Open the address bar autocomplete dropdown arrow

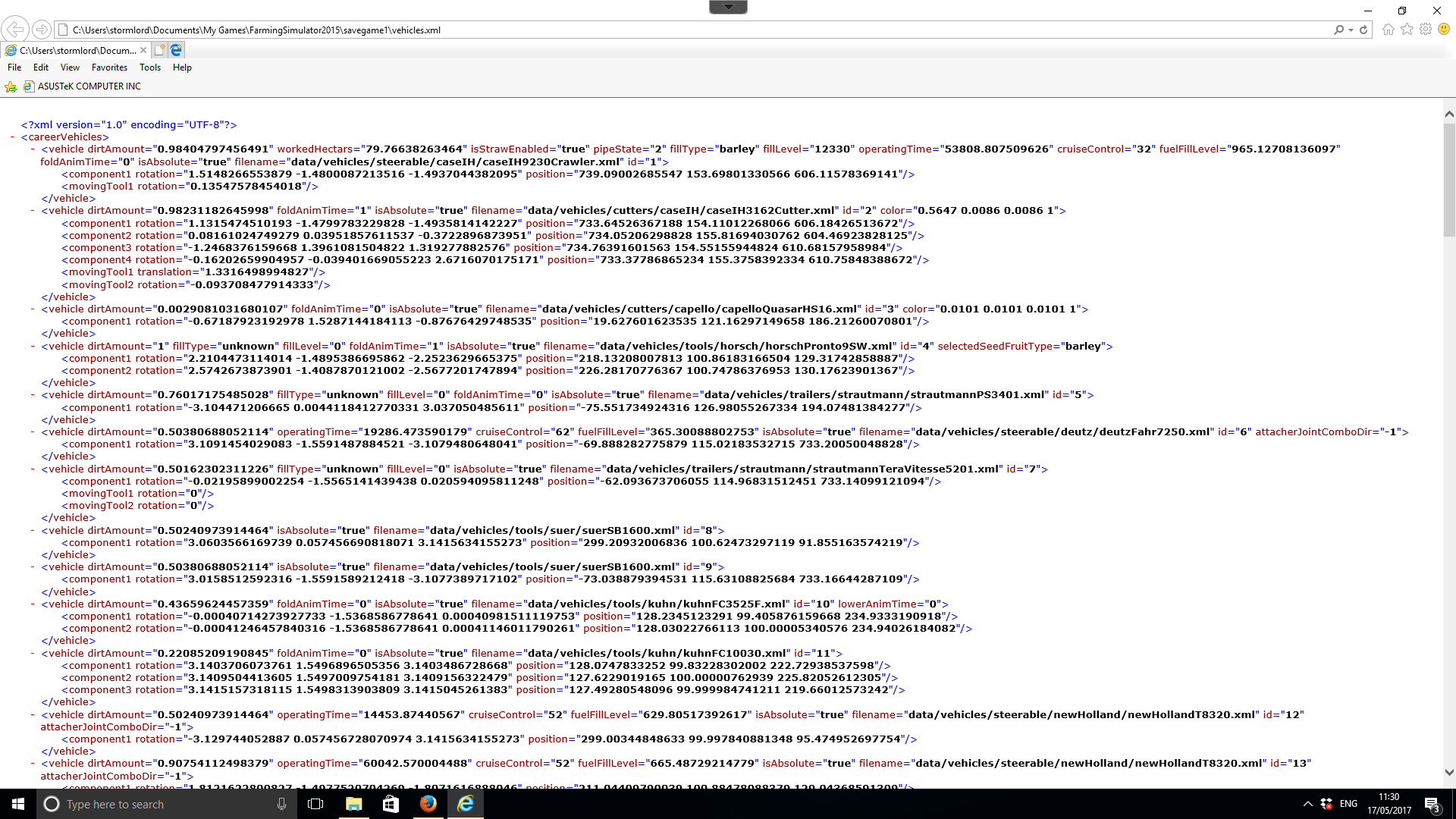(1351, 30)
